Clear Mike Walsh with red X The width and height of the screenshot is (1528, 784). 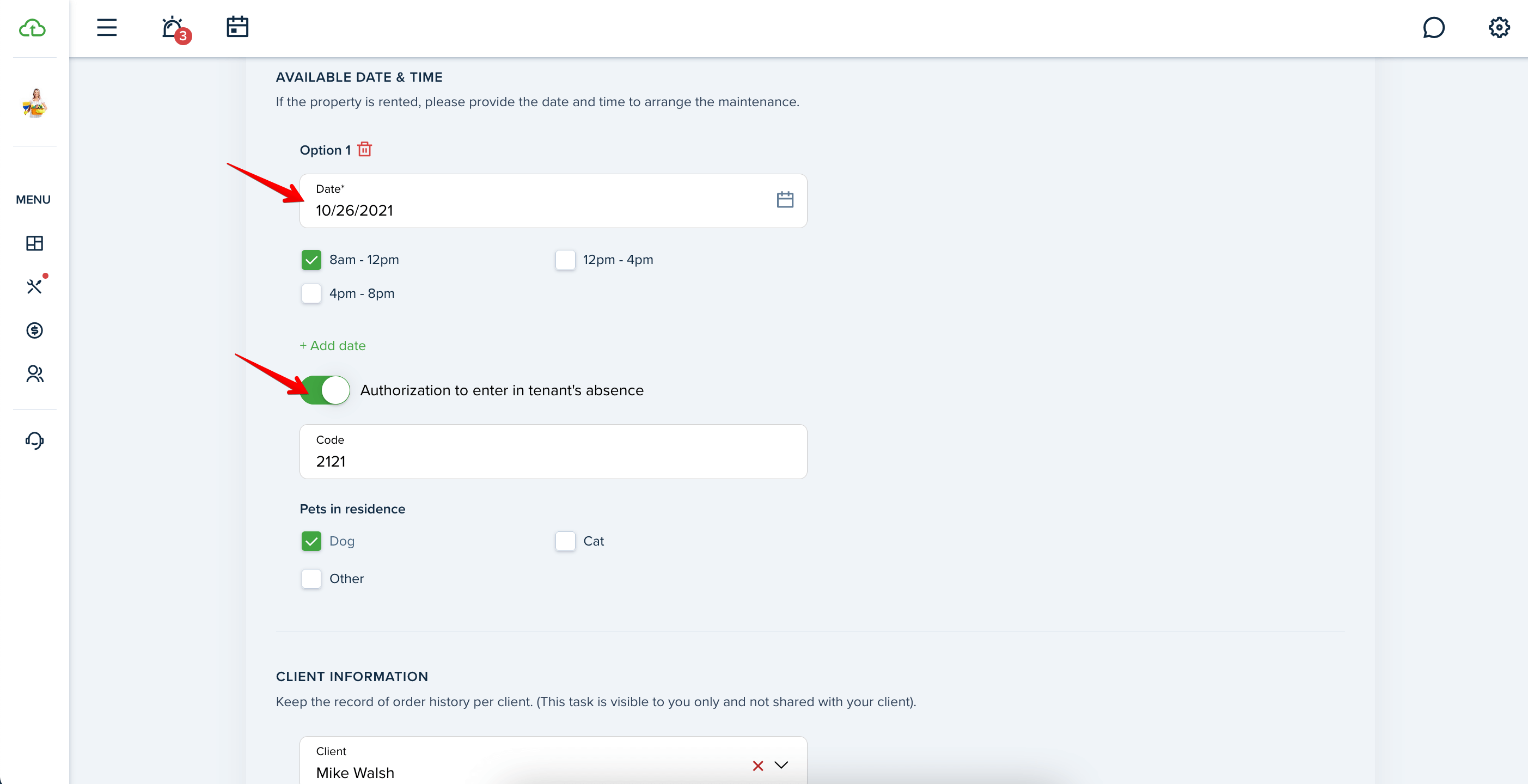pos(757,766)
